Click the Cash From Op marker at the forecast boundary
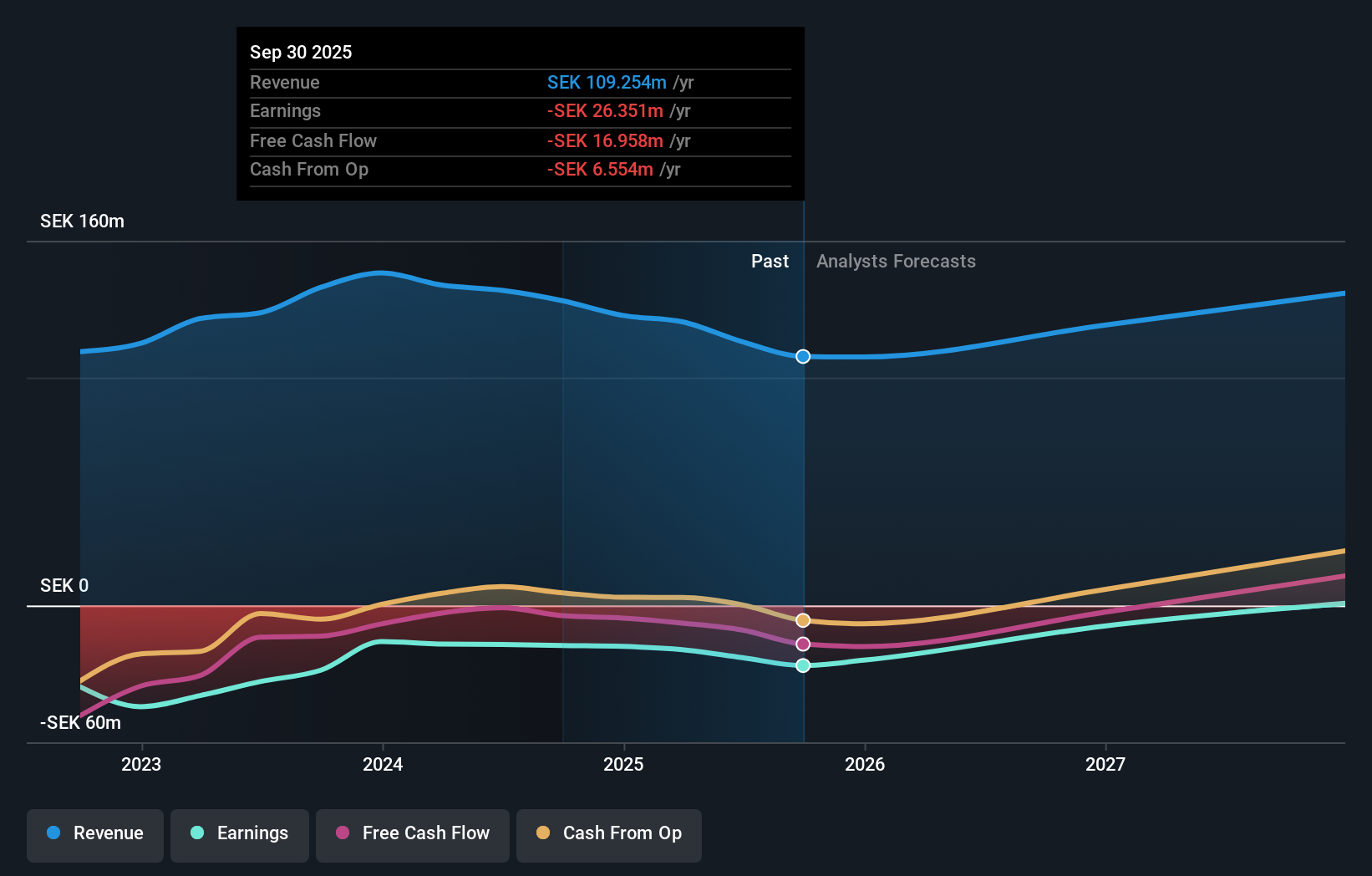Image resolution: width=1372 pixels, height=876 pixels. tap(802, 620)
